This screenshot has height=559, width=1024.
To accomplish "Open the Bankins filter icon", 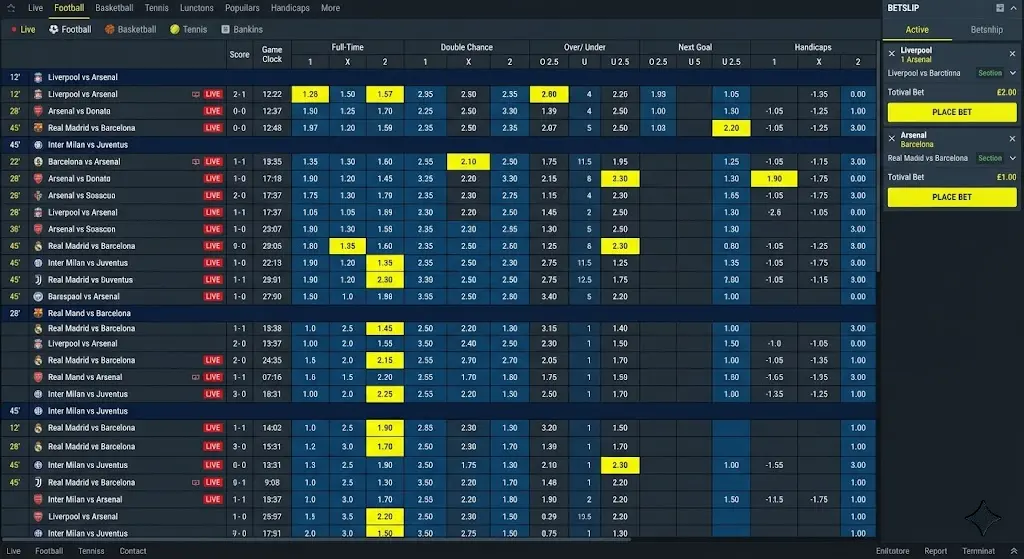I will pyautogui.click(x=225, y=29).
